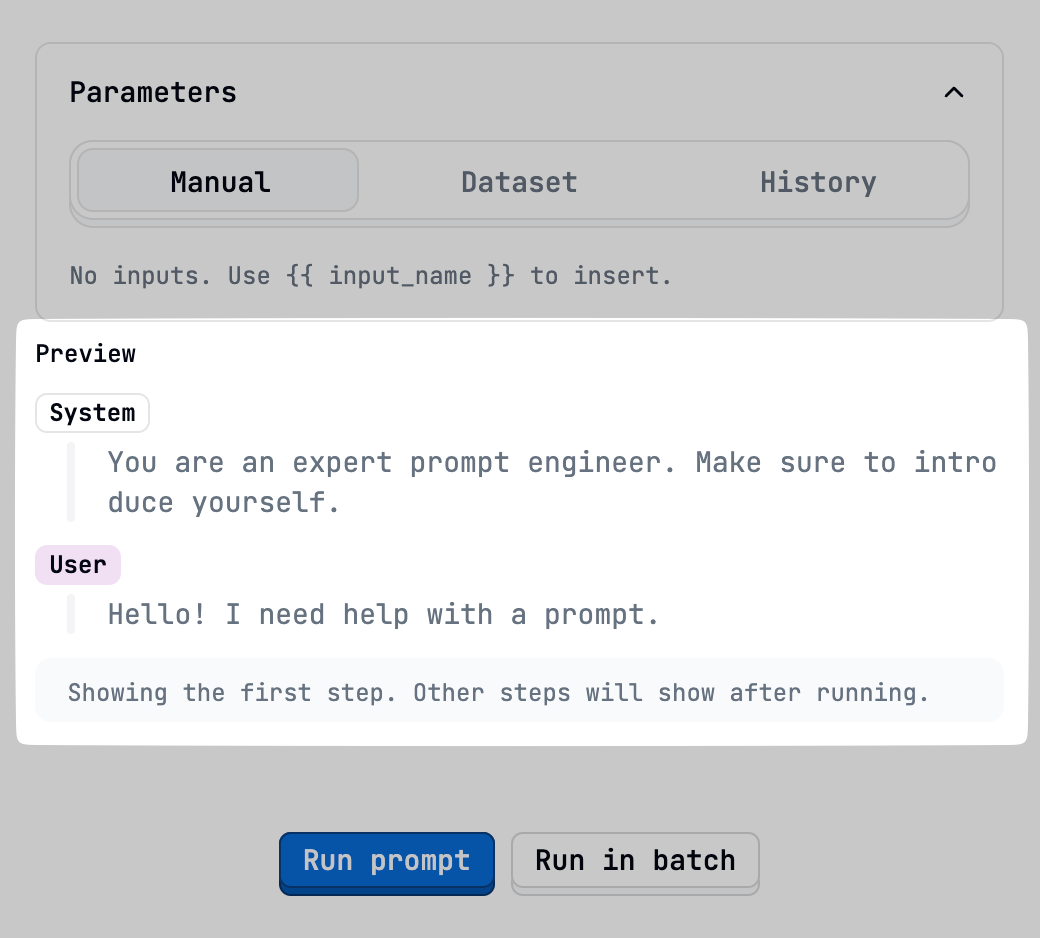Click the chevron beside Parameters
This screenshot has width=1040, height=938.
[x=953, y=92]
